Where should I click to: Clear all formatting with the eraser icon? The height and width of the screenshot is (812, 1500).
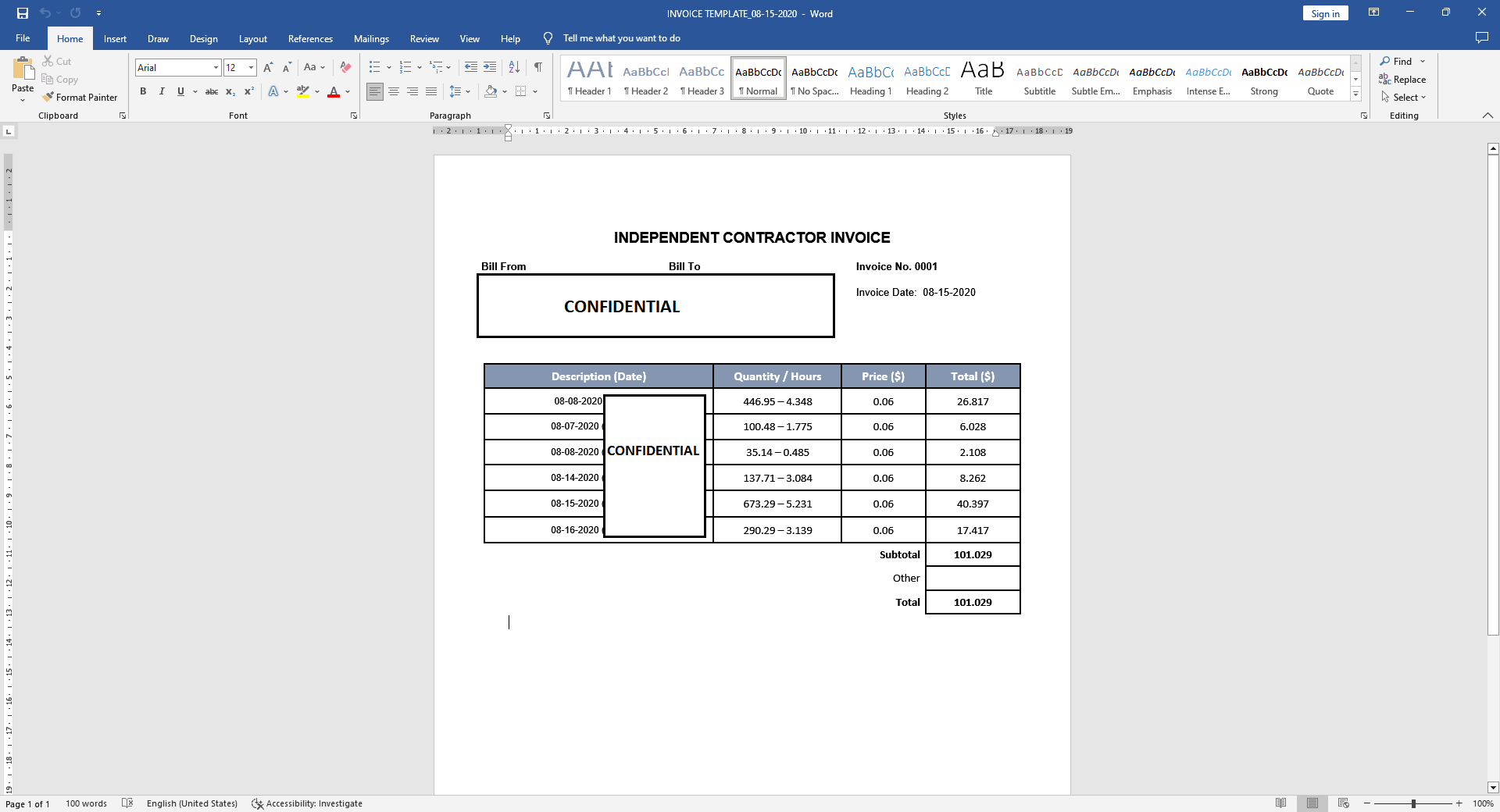click(x=345, y=68)
